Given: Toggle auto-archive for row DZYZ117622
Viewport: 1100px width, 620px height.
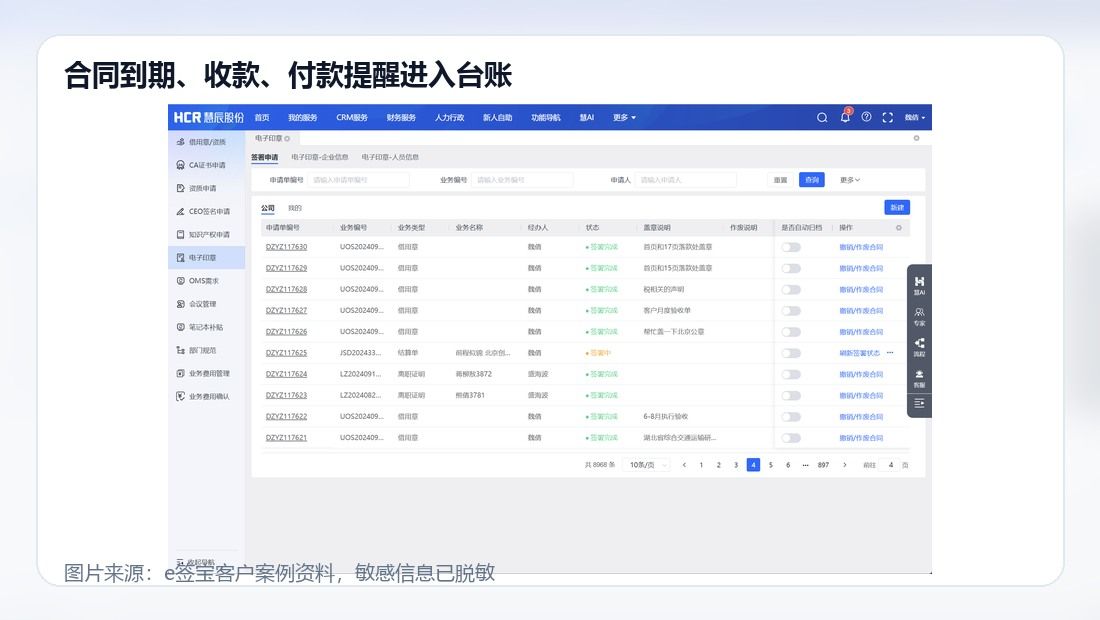Looking at the screenshot, I should pos(791,417).
